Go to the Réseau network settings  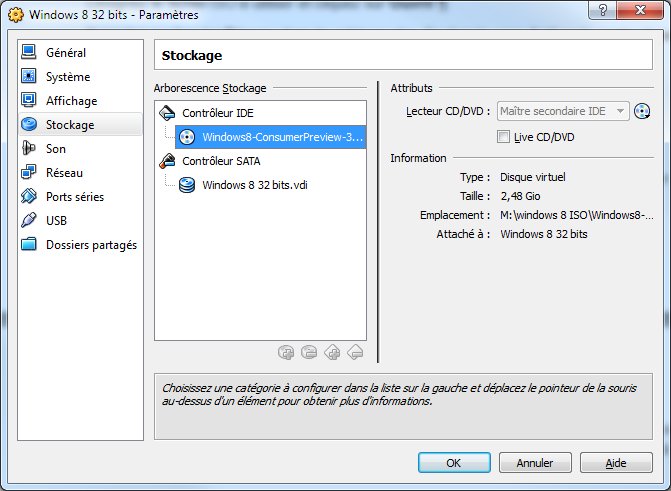coord(80,173)
